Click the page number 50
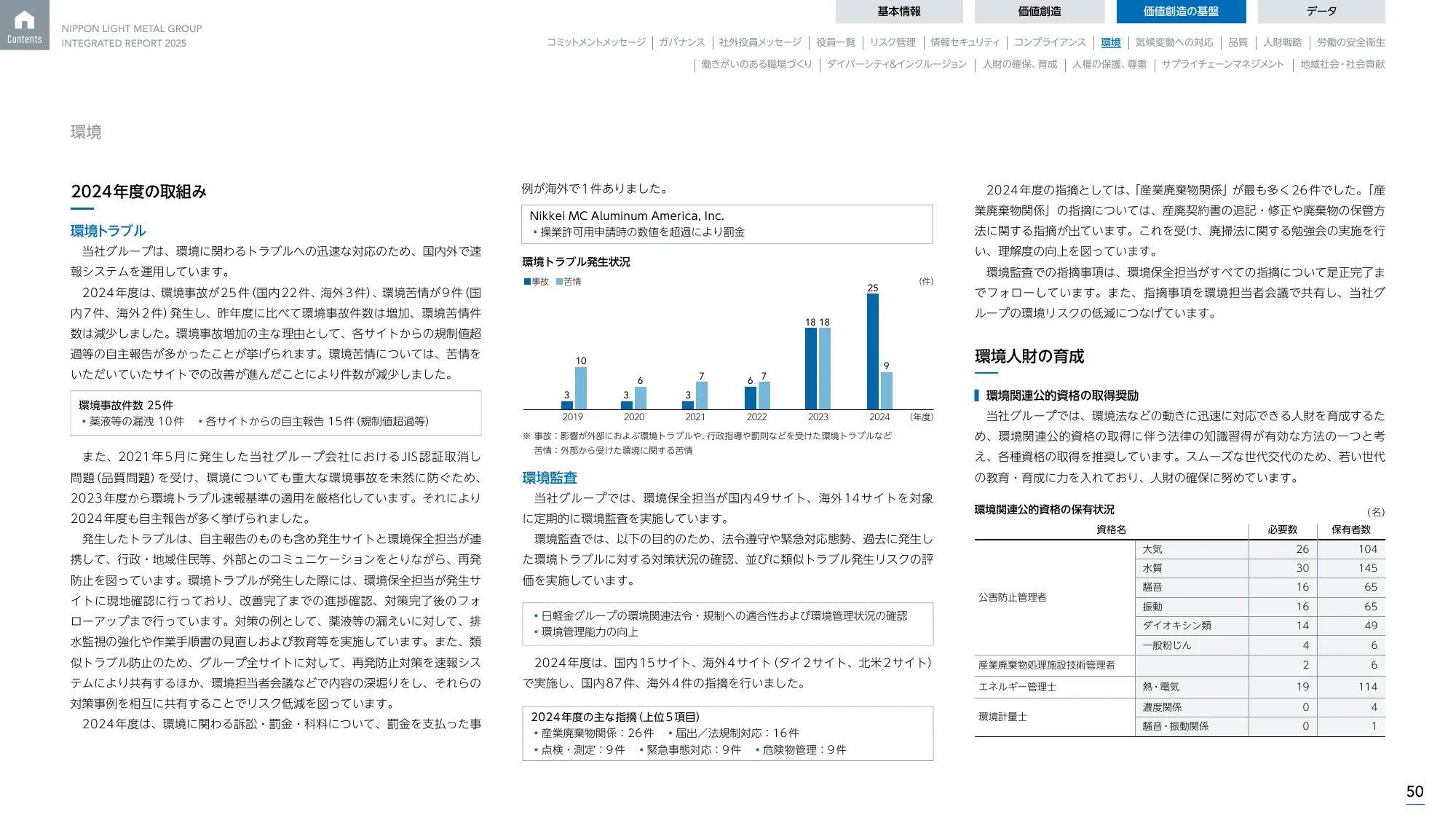The height and width of the screenshot is (823, 1456). [x=1414, y=791]
